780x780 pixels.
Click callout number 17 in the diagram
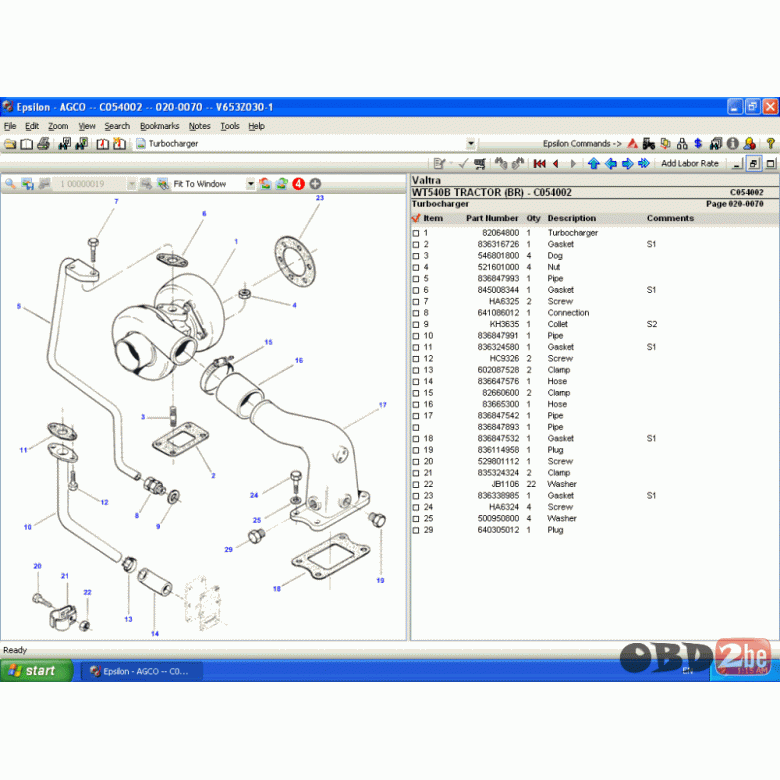[x=383, y=405]
